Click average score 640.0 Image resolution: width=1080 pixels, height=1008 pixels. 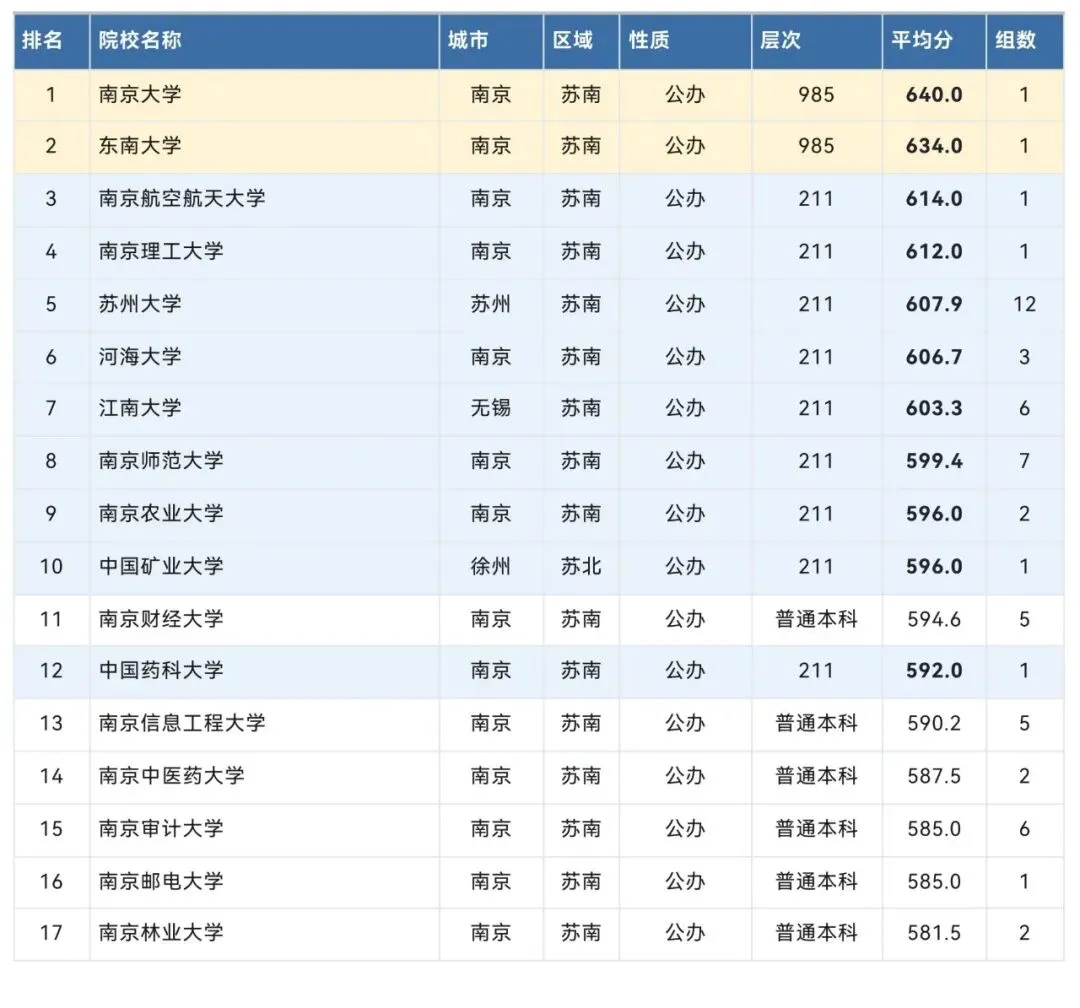click(934, 94)
